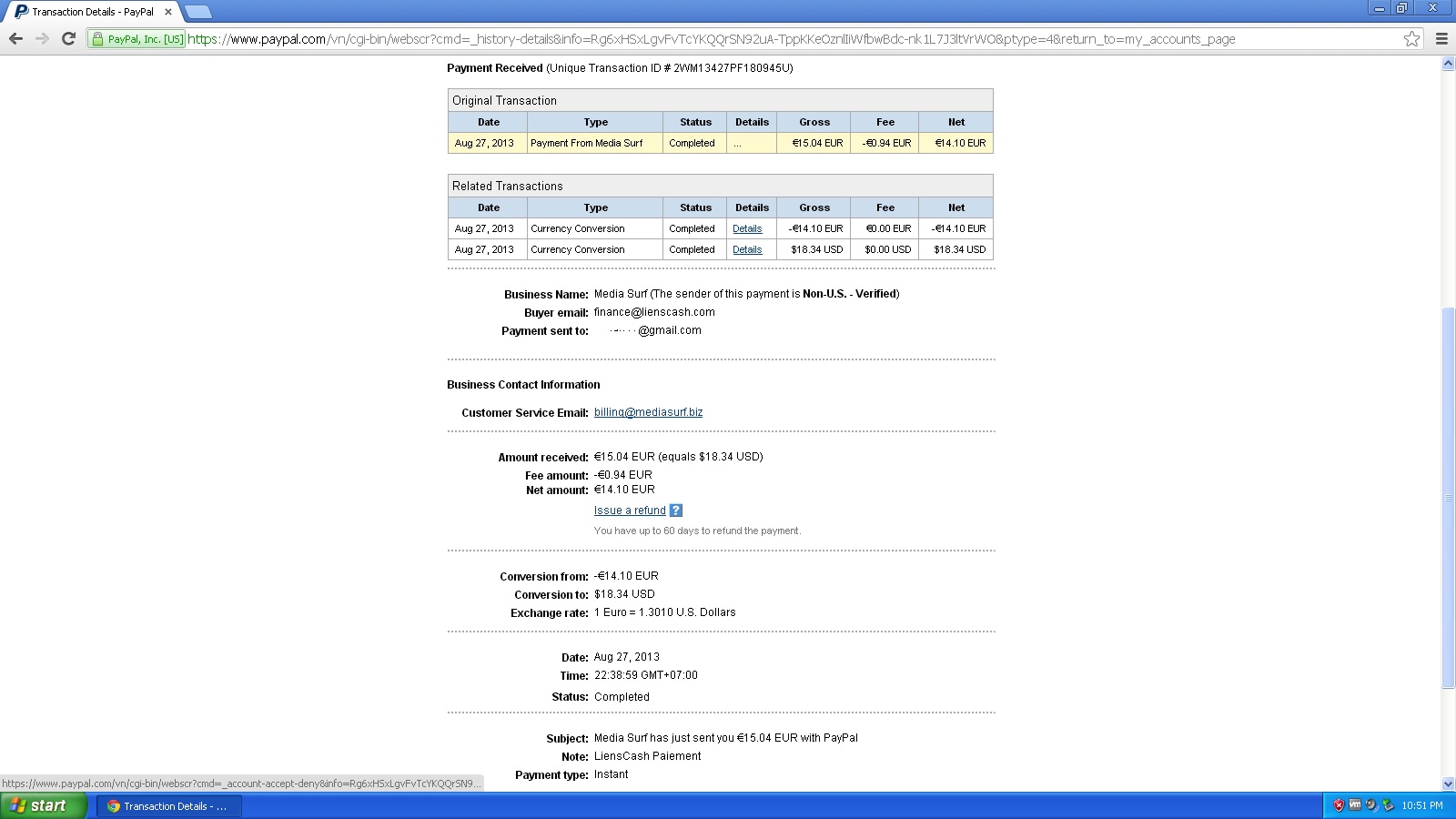The image size is (1456, 819).
Task: Open Details link for €14.10 EUR conversion
Action: (x=747, y=228)
